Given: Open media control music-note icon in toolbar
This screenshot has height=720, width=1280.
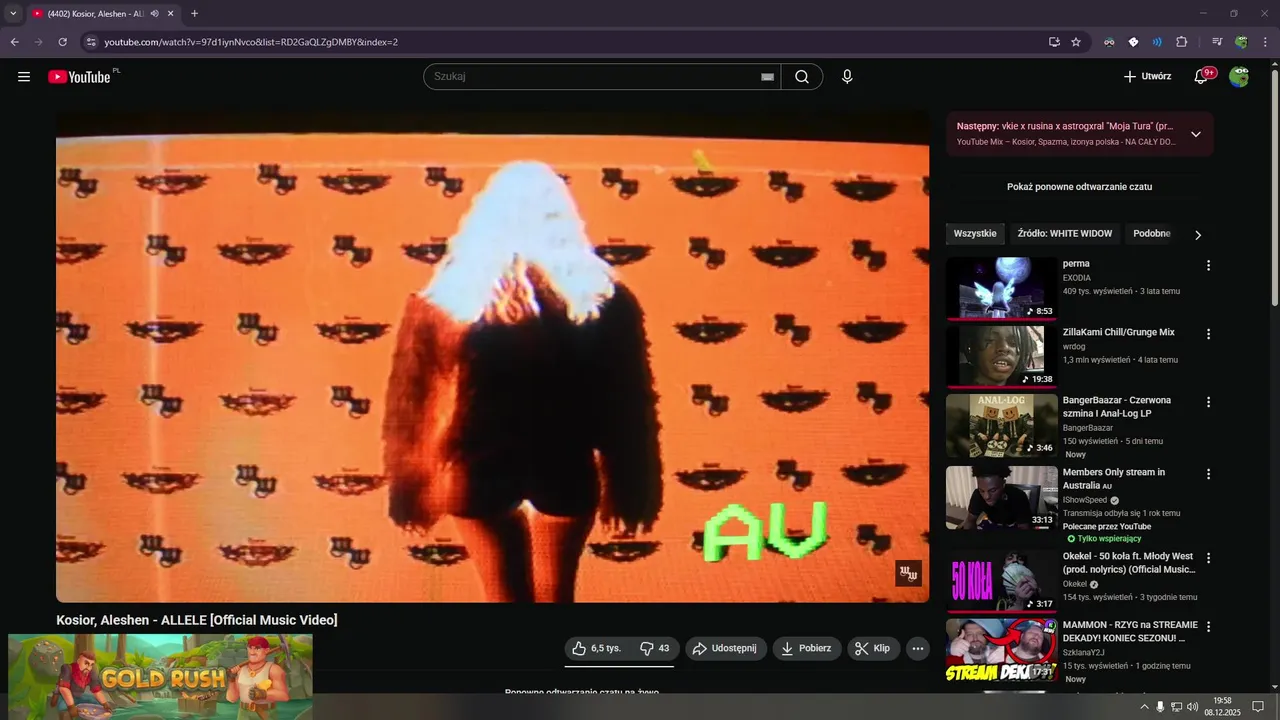Looking at the screenshot, I should pyautogui.click(x=1217, y=42).
